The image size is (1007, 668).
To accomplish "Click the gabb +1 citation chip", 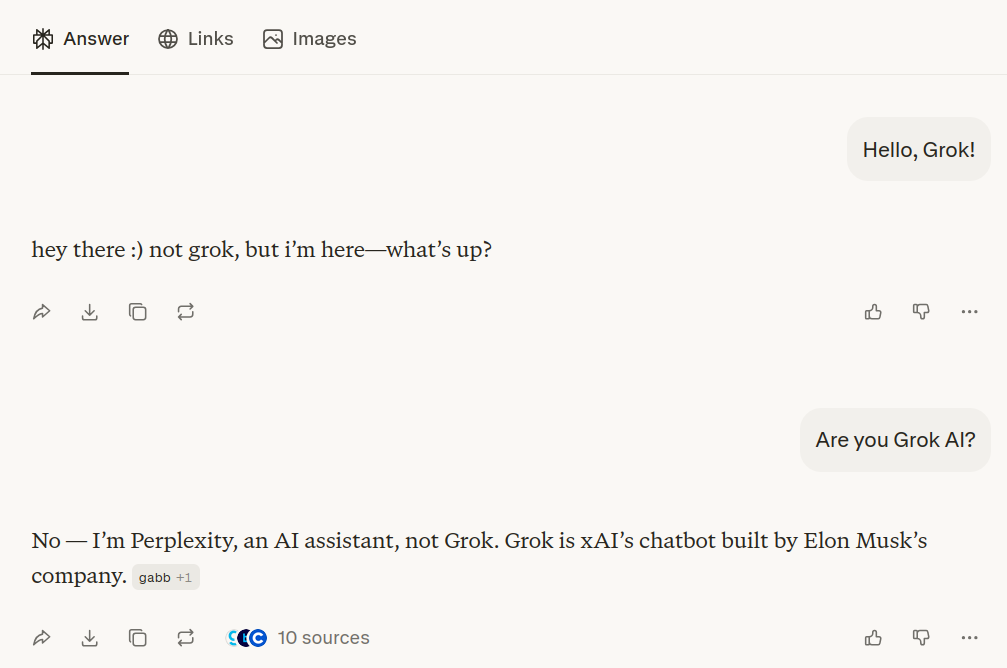I will point(166,577).
